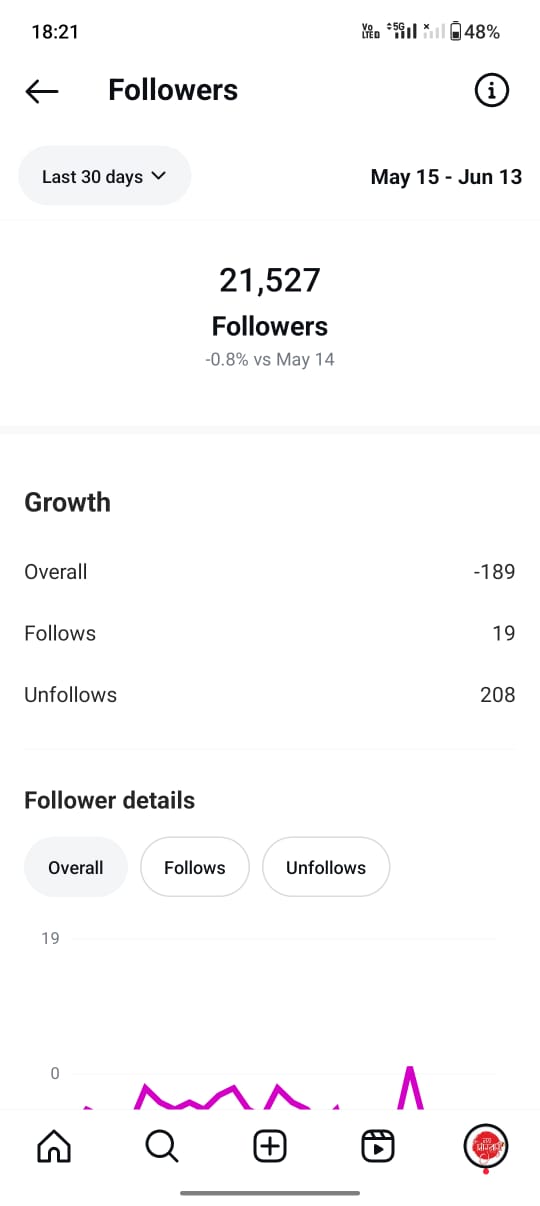Select the Overall filter chip
Viewport: 540px width, 1206px height.
coord(76,868)
